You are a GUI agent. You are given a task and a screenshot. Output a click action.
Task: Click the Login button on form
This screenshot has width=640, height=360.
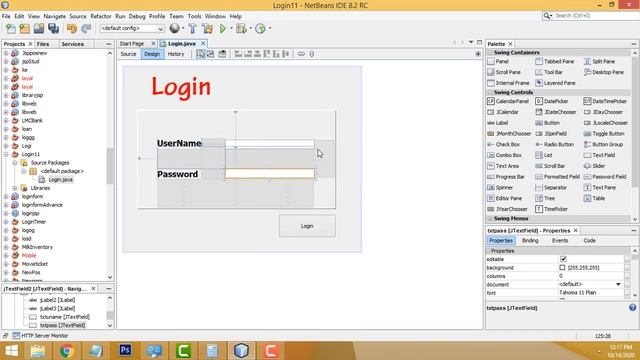(307, 226)
